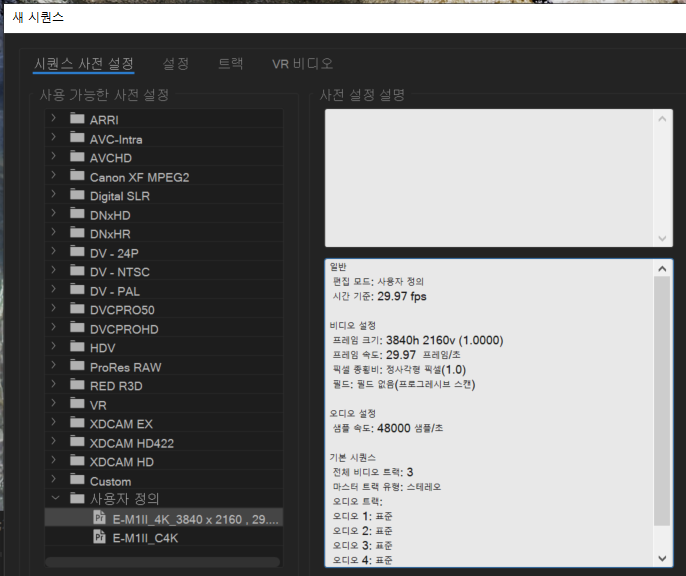Click the 사용자 정의 folder icon
686x576 pixels.
point(77,498)
